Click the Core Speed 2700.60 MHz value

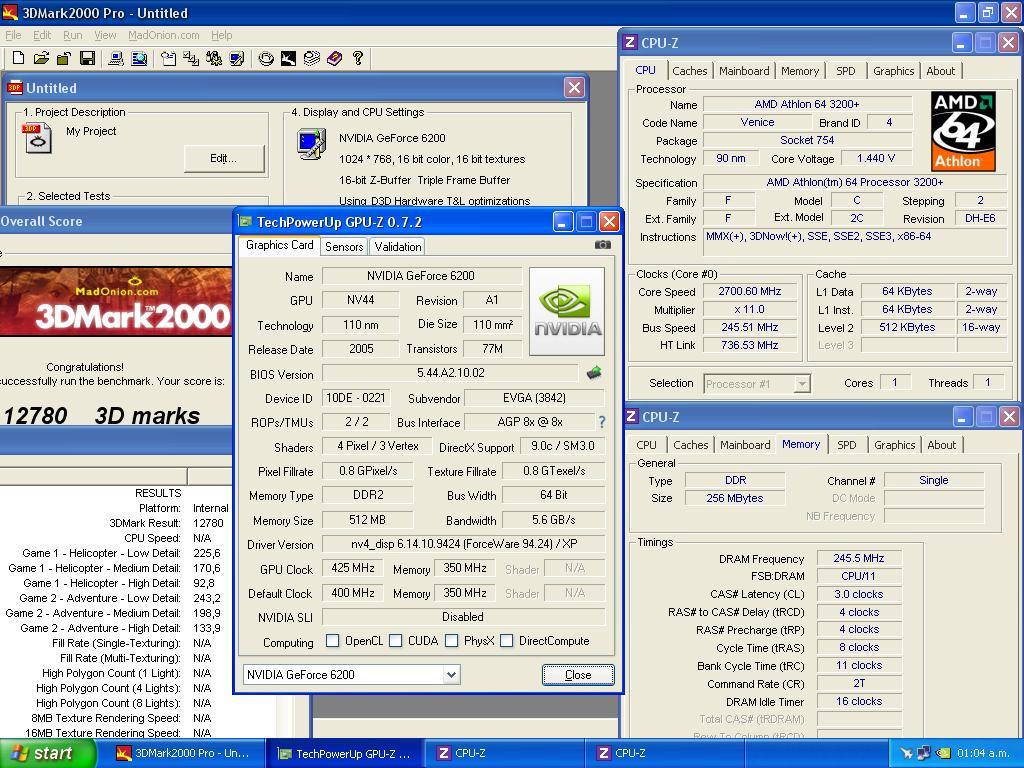(x=749, y=291)
